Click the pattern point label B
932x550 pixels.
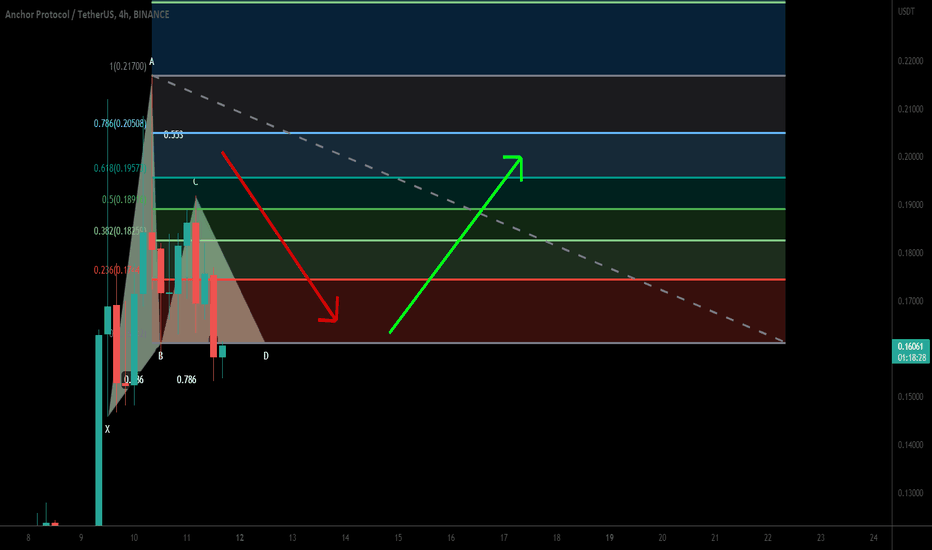160,356
